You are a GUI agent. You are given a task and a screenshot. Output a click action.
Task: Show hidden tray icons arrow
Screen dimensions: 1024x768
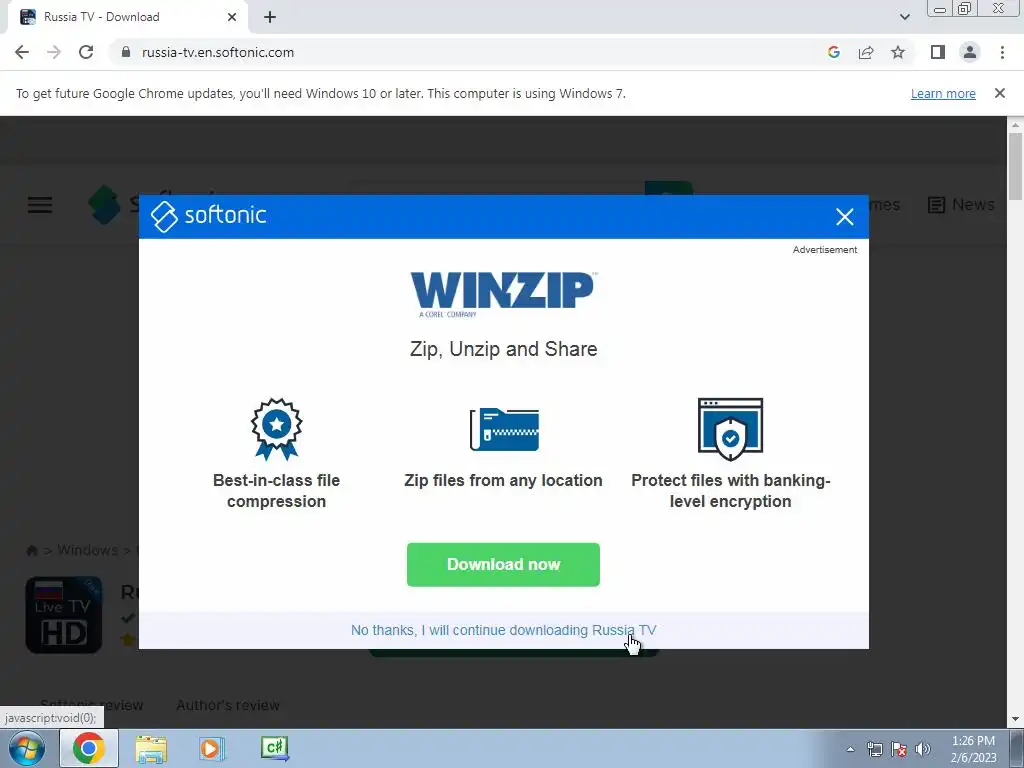point(850,749)
